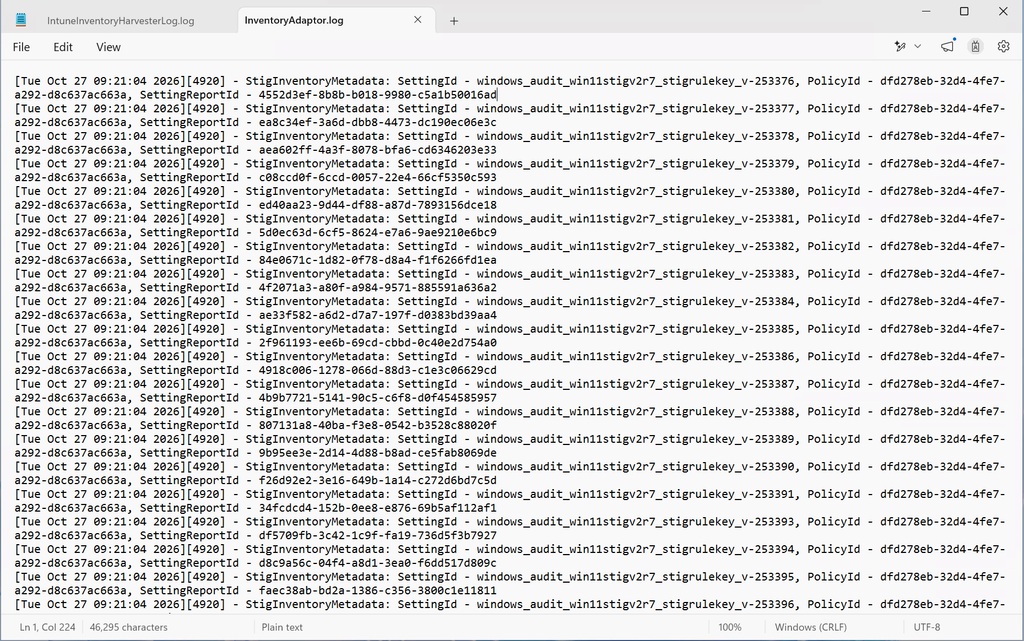
Task: Switch to IntuneInventoryHarvesterLog.log tab
Action: [120, 21]
